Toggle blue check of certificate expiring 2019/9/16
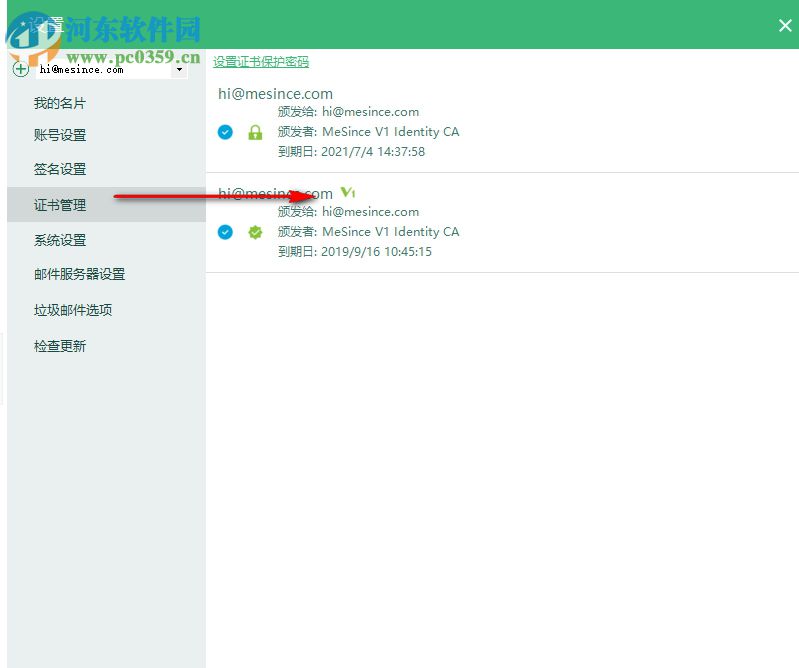This screenshot has width=799, height=668. (225, 232)
